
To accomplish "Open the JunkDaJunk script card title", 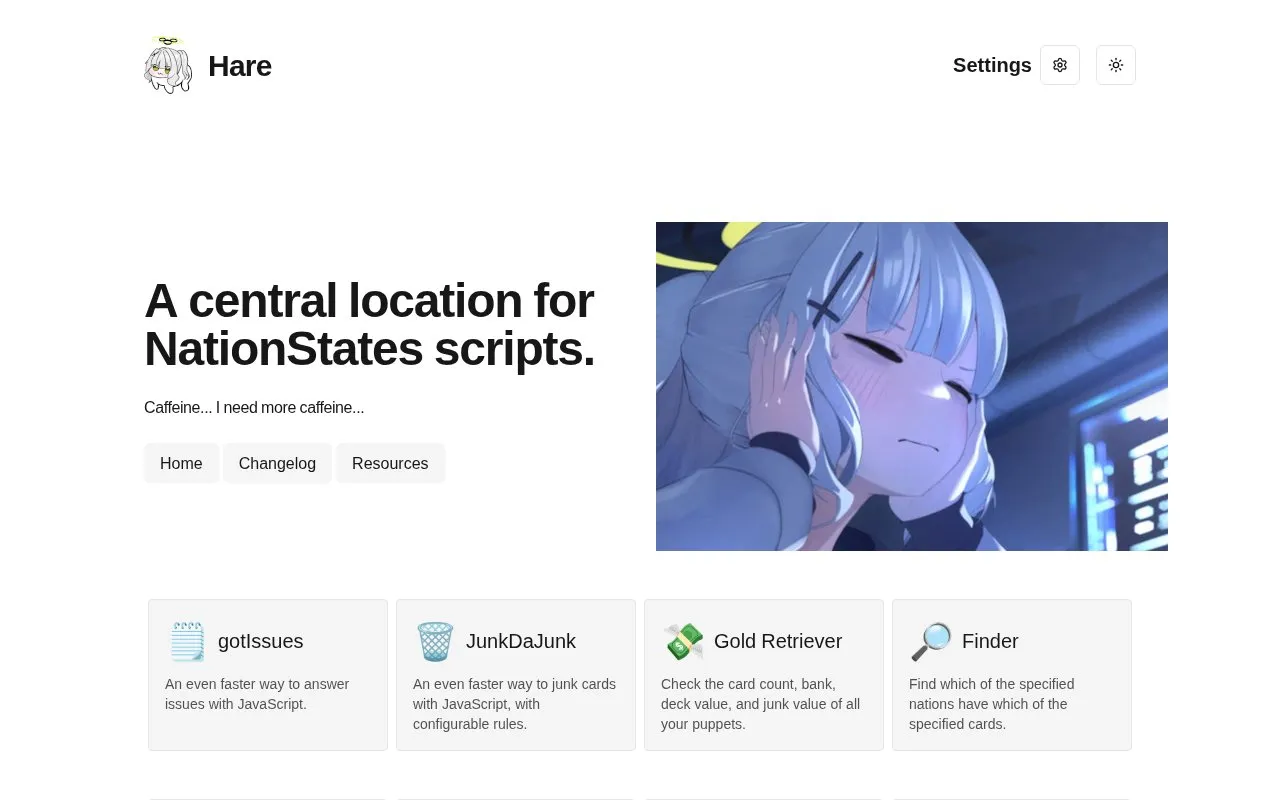I will [x=521, y=641].
